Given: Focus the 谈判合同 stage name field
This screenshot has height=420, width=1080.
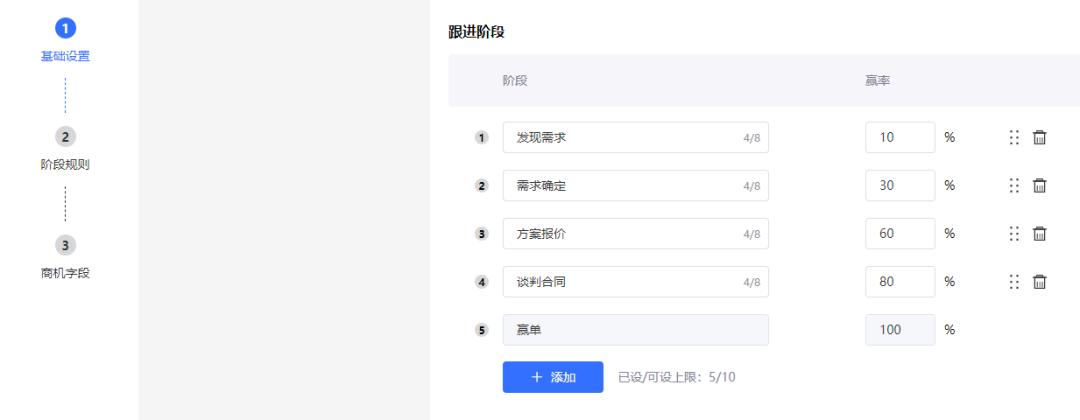Looking at the screenshot, I should point(636,282).
